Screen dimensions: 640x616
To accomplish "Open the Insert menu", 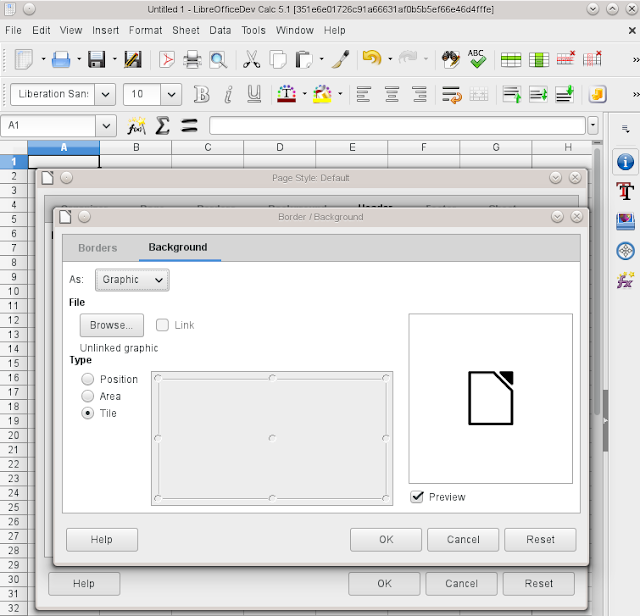I will (x=105, y=31).
